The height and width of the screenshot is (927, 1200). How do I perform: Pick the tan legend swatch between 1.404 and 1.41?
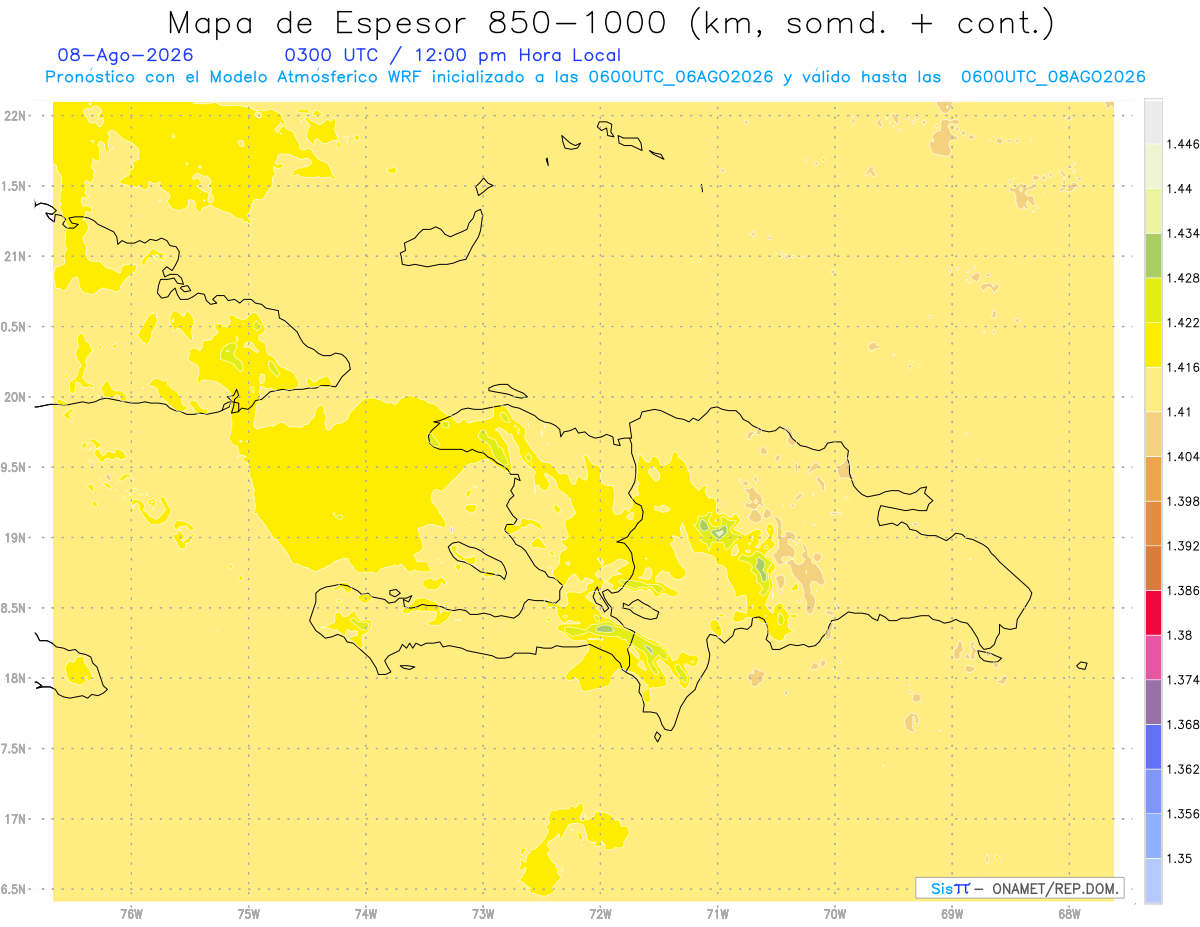point(1153,434)
